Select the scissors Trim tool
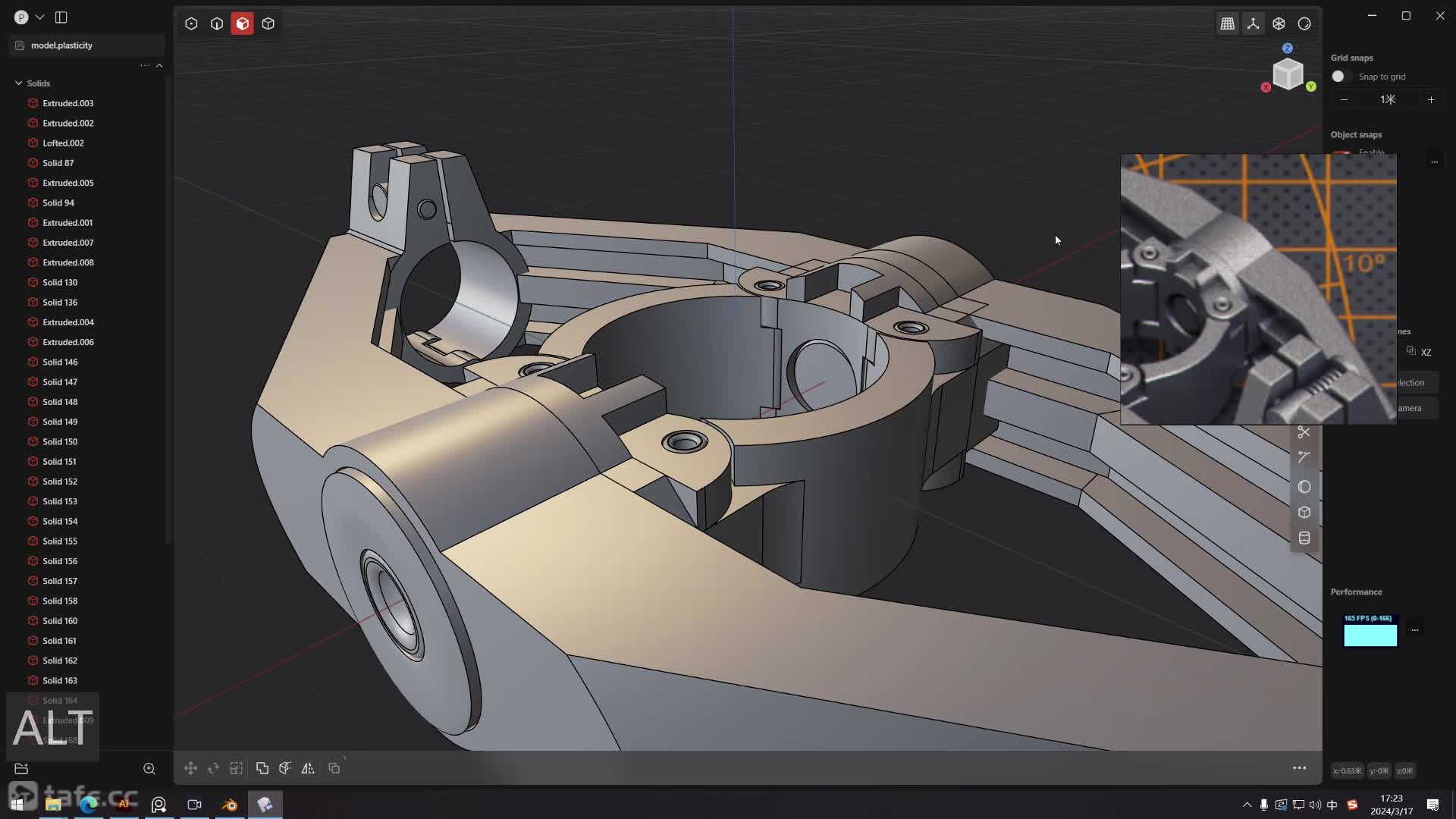Screen dimensions: 1456x819 click(x=1304, y=432)
